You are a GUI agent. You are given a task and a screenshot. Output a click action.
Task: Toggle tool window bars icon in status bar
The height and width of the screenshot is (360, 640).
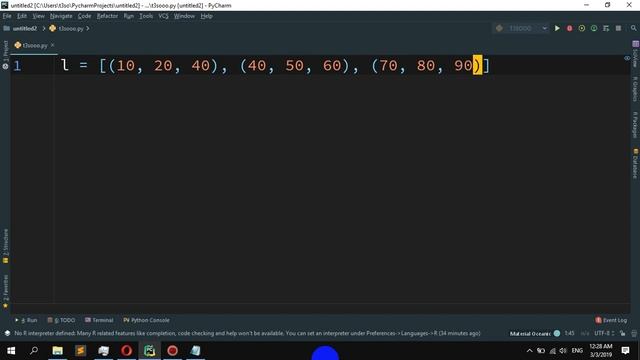click(7, 333)
